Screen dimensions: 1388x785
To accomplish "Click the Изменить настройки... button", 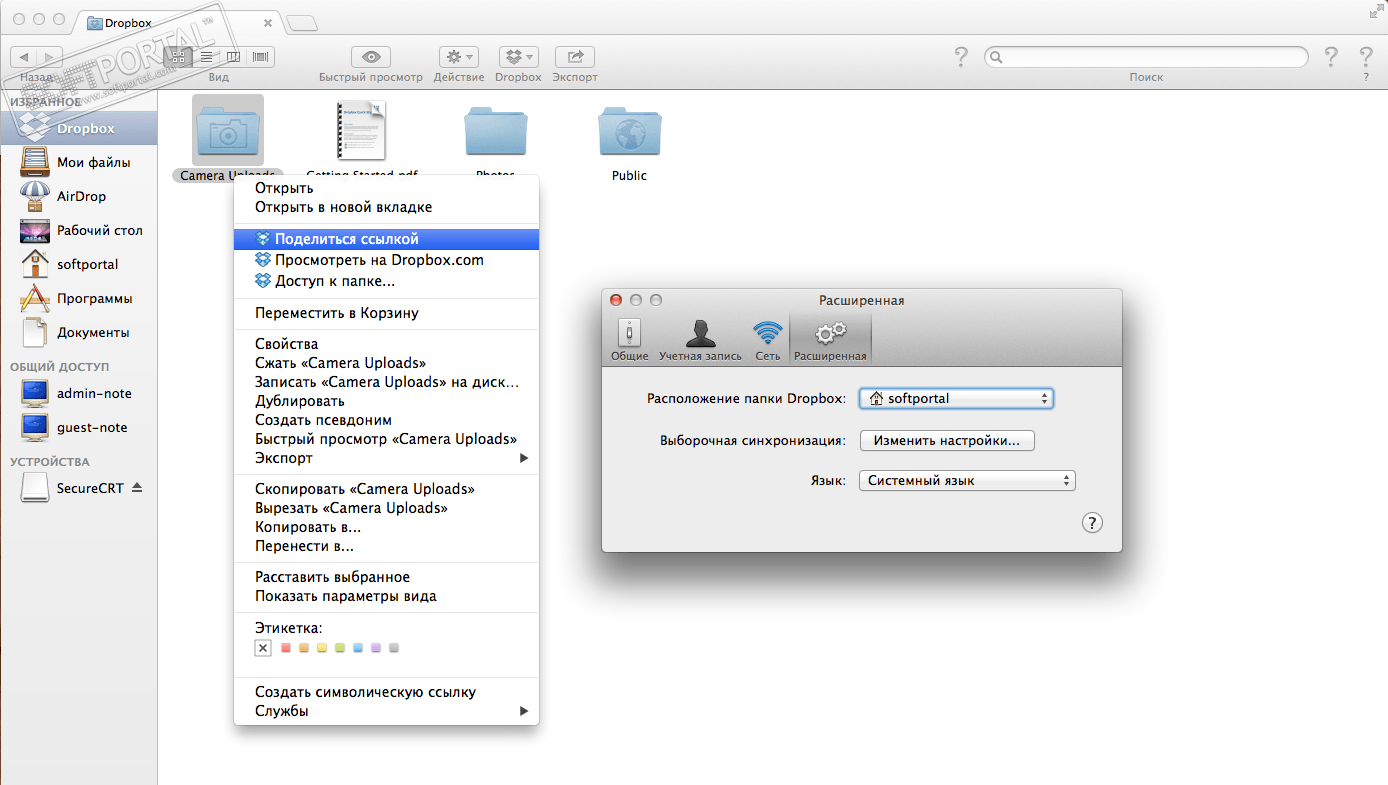I will [x=947, y=440].
